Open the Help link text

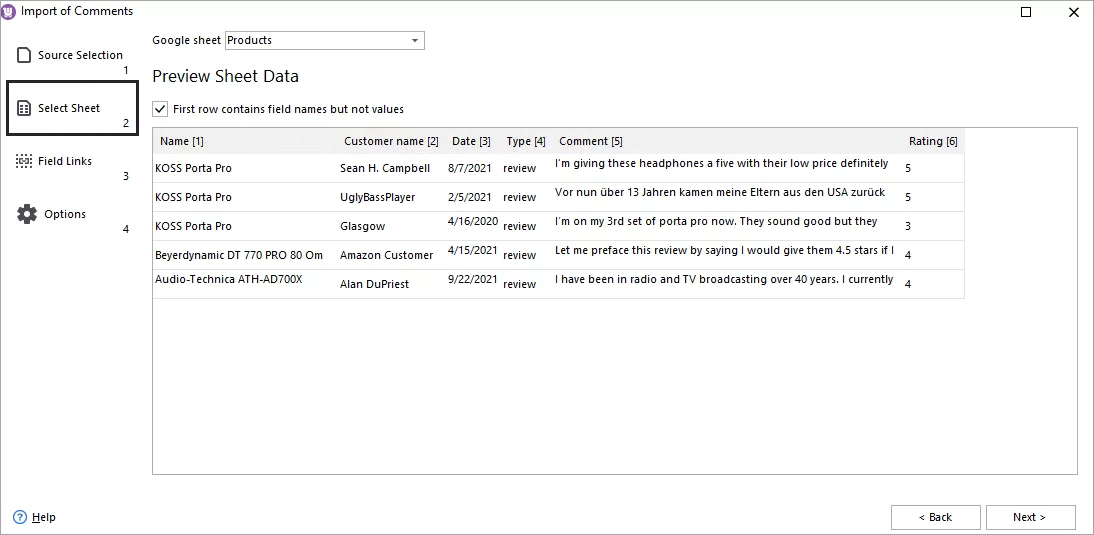pos(44,517)
